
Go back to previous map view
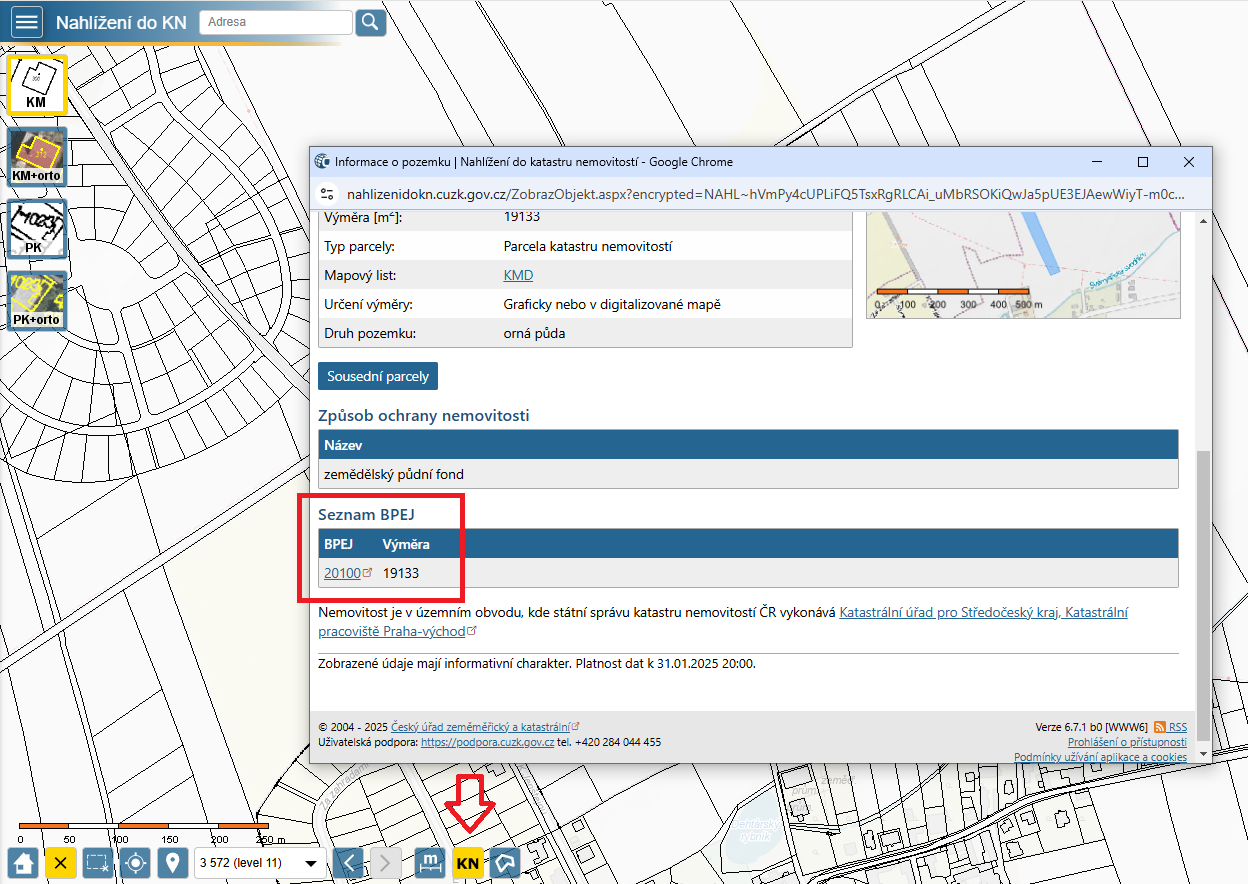[x=348, y=862]
